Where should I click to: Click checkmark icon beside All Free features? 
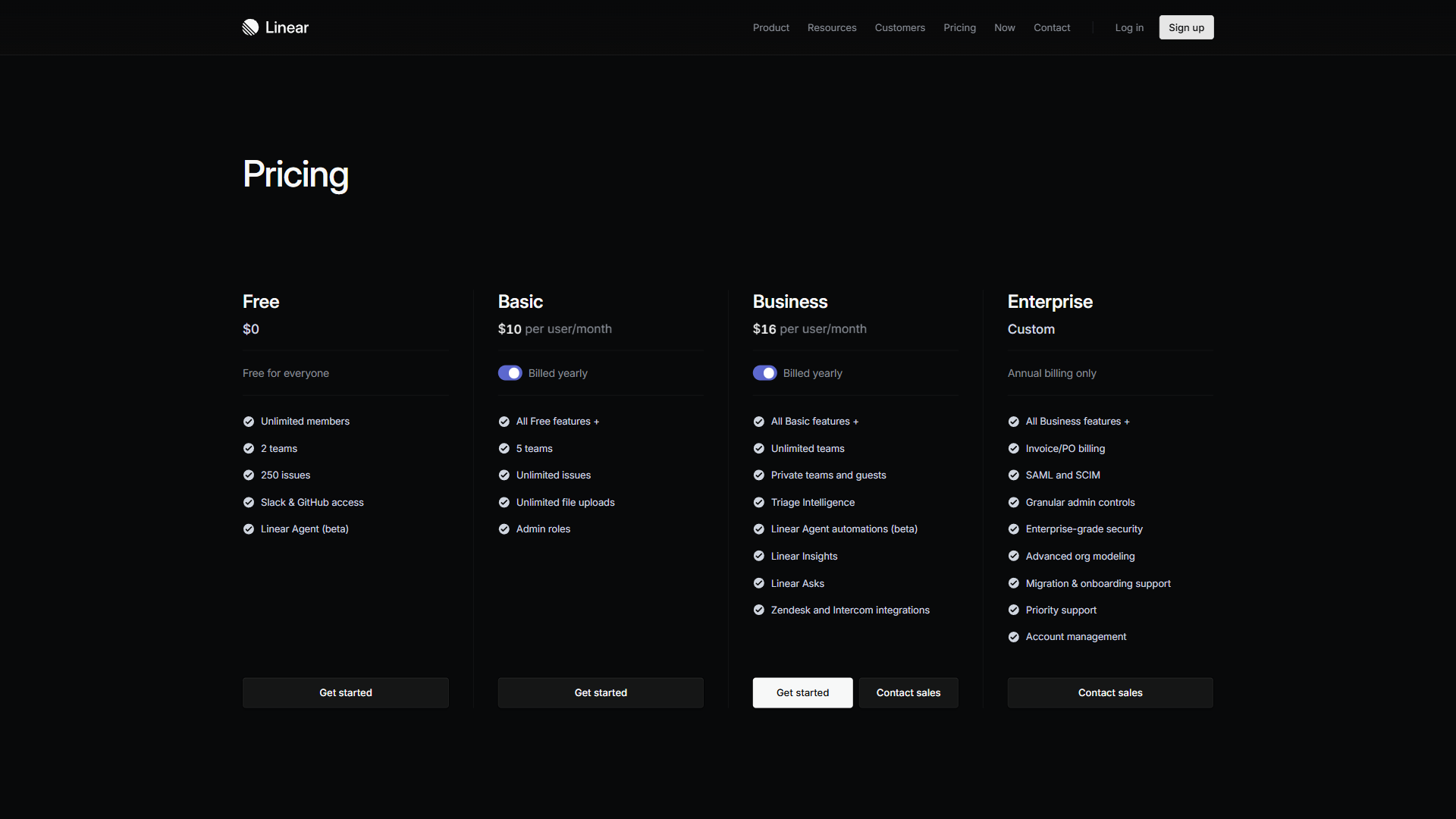[x=504, y=422]
